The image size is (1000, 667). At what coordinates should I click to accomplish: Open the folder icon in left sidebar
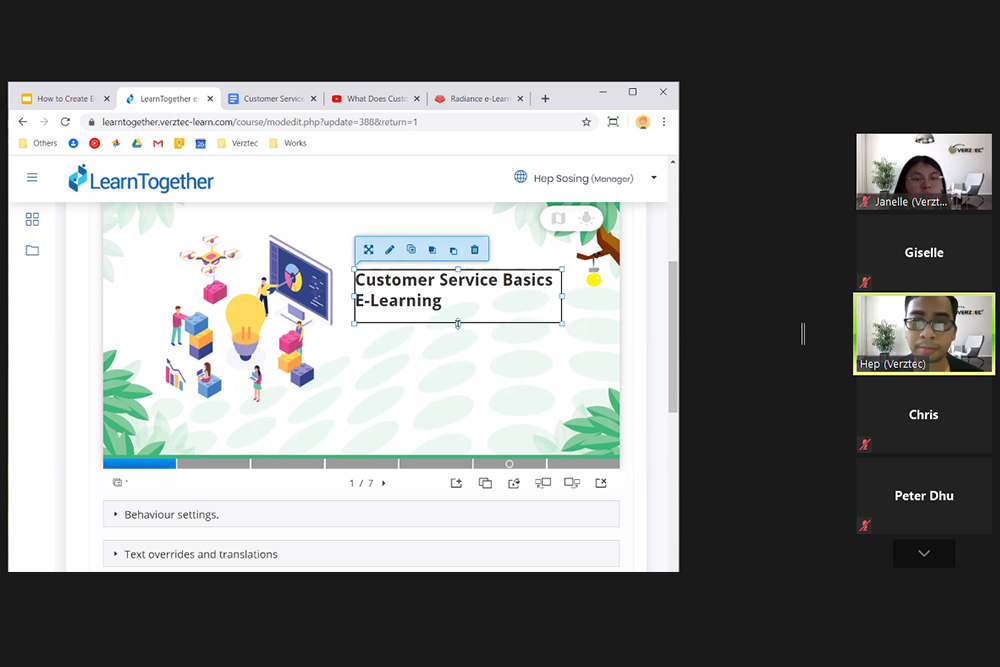coord(32,250)
